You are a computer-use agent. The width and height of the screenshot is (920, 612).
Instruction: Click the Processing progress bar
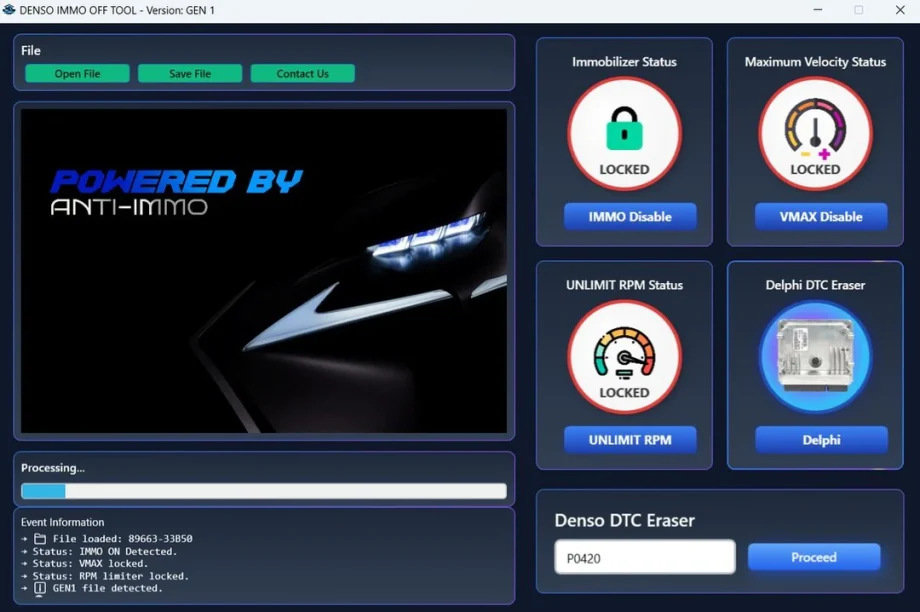(263, 491)
